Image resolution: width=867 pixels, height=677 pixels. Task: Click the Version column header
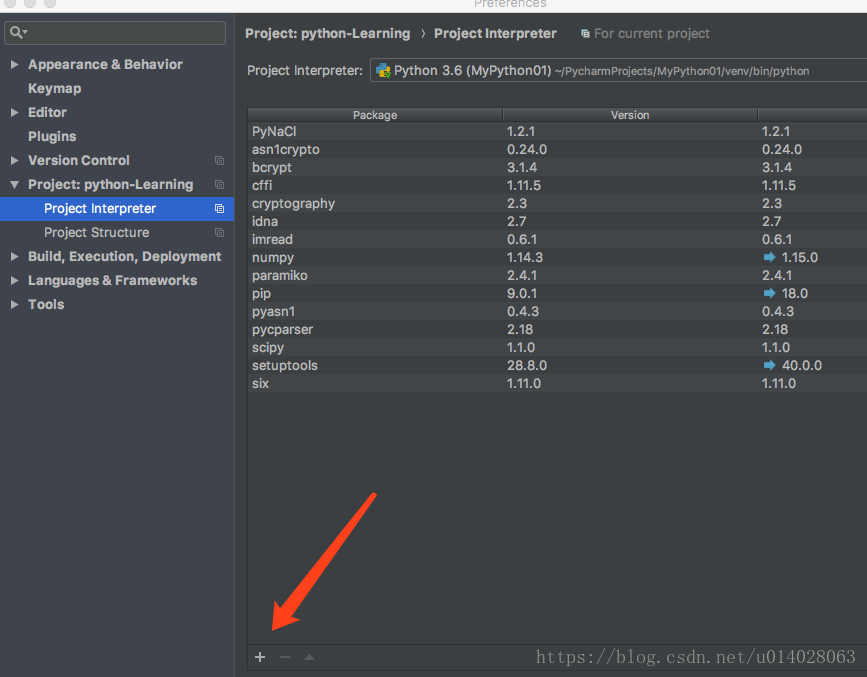(630, 115)
